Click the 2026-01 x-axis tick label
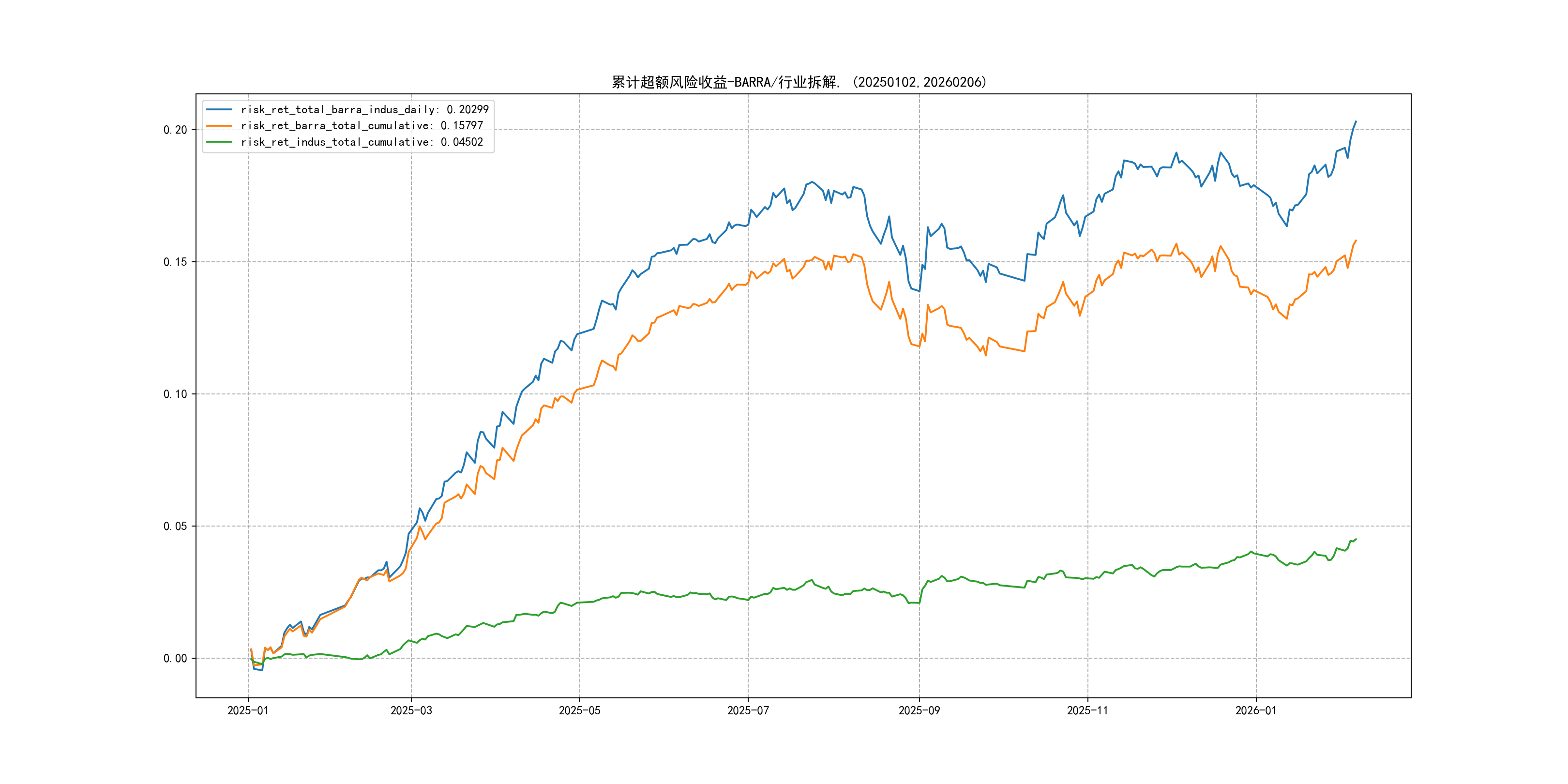The image size is (1568, 784). pyautogui.click(x=1256, y=710)
